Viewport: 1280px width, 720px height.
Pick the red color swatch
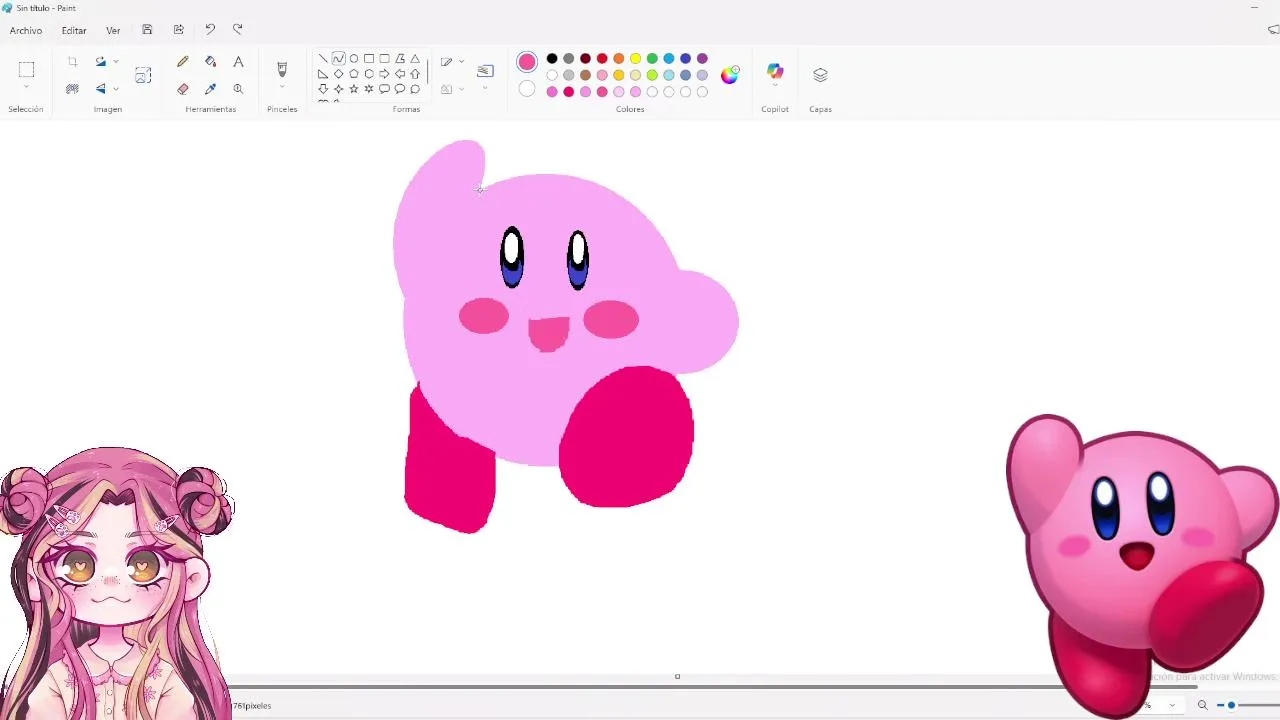point(602,59)
